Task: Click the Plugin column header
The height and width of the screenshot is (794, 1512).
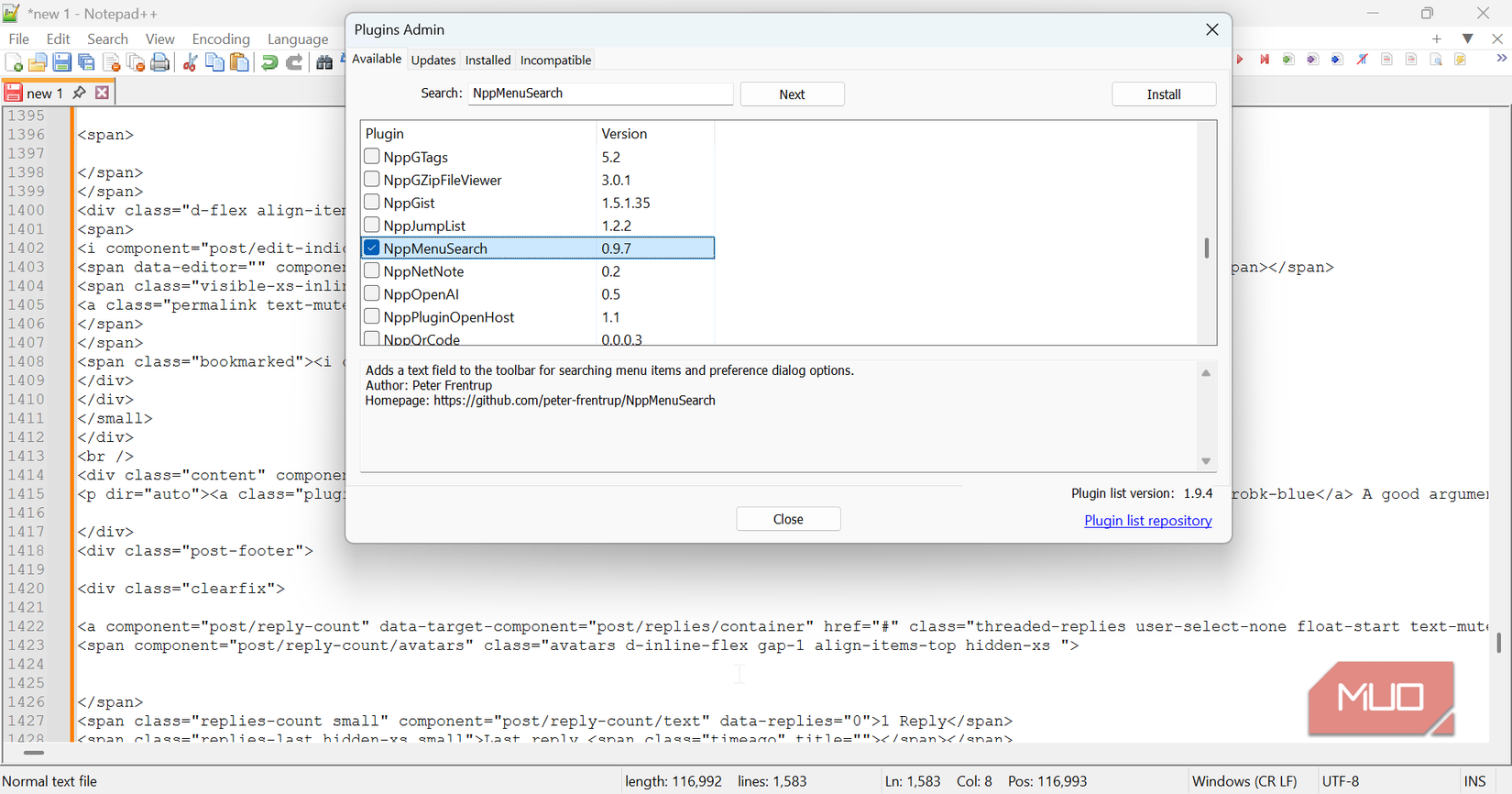Action: click(478, 134)
